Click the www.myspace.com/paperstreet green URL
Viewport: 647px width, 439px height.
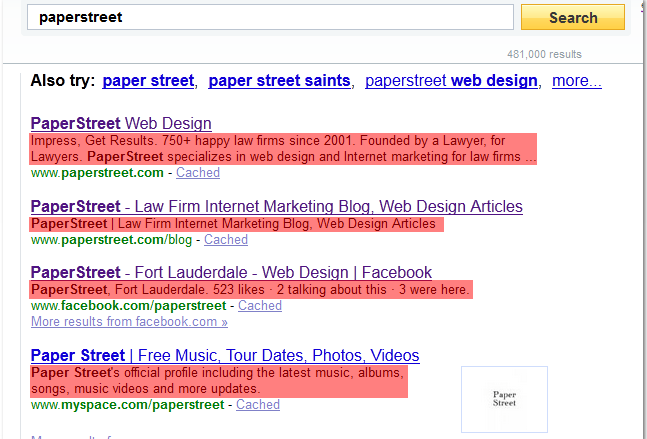128,405
